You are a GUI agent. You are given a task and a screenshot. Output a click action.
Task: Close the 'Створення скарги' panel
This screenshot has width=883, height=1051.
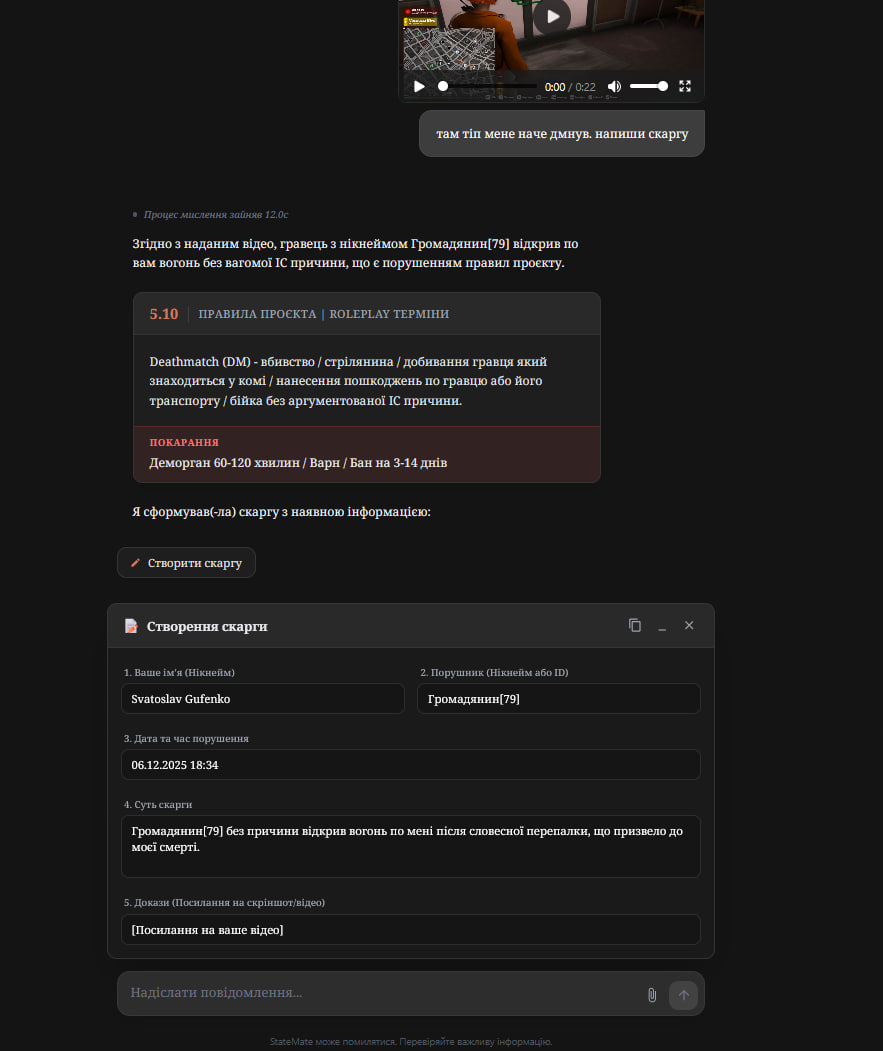(x=689, y=625)
